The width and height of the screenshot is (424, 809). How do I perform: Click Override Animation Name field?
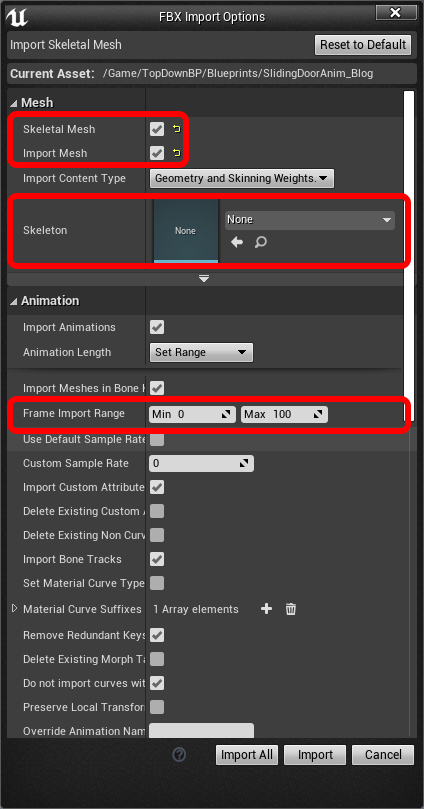tap(201, 730)
